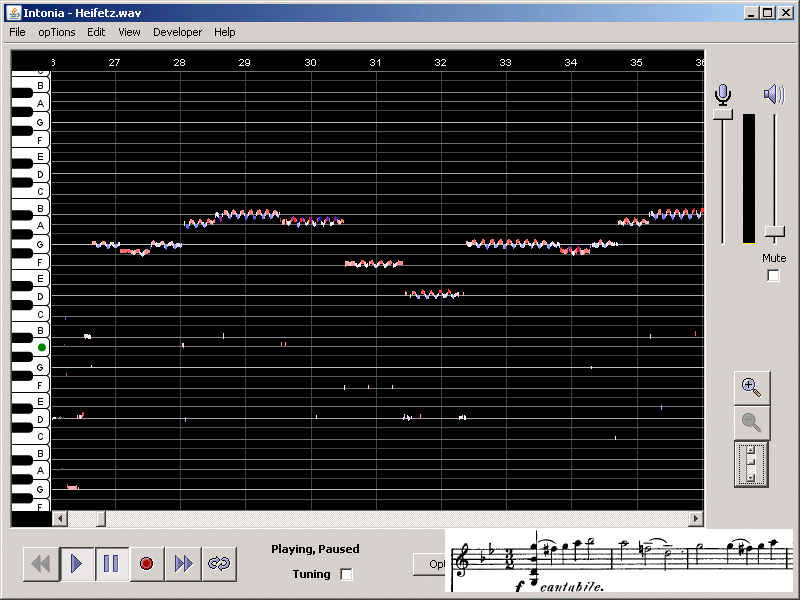
Task: Enable the Mute checkbox
Action: (x=773, y=276)
